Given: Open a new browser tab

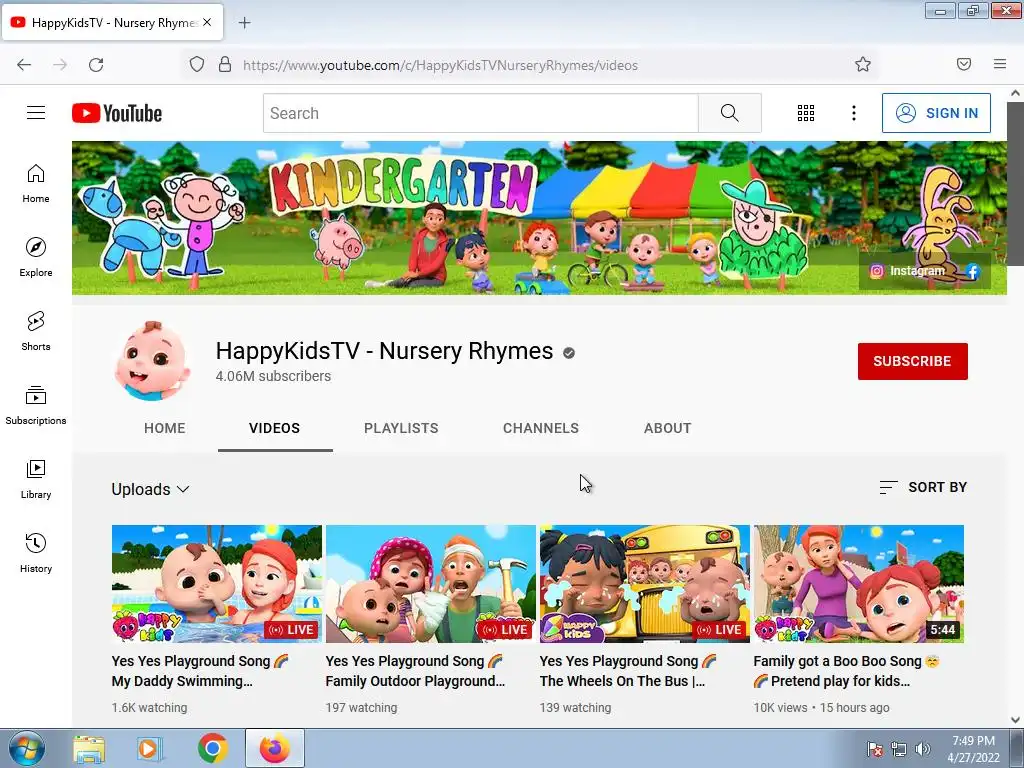Looking at the screenshot, I should click(x=244, y=23).
